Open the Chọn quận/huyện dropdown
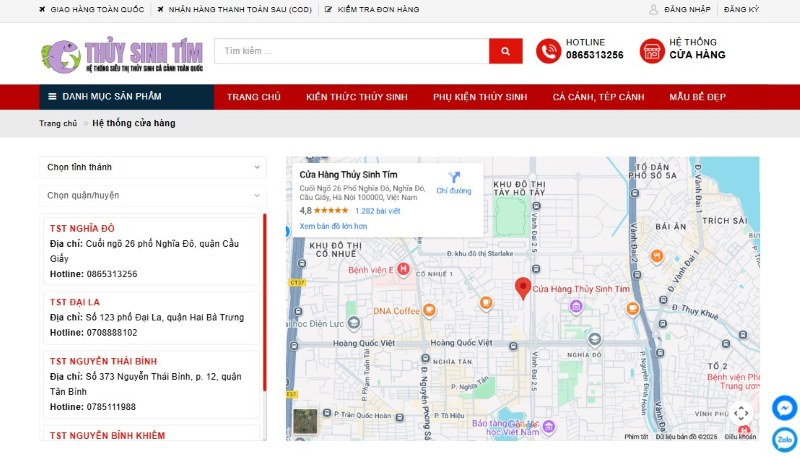800x457 pixels. [153, 195]
